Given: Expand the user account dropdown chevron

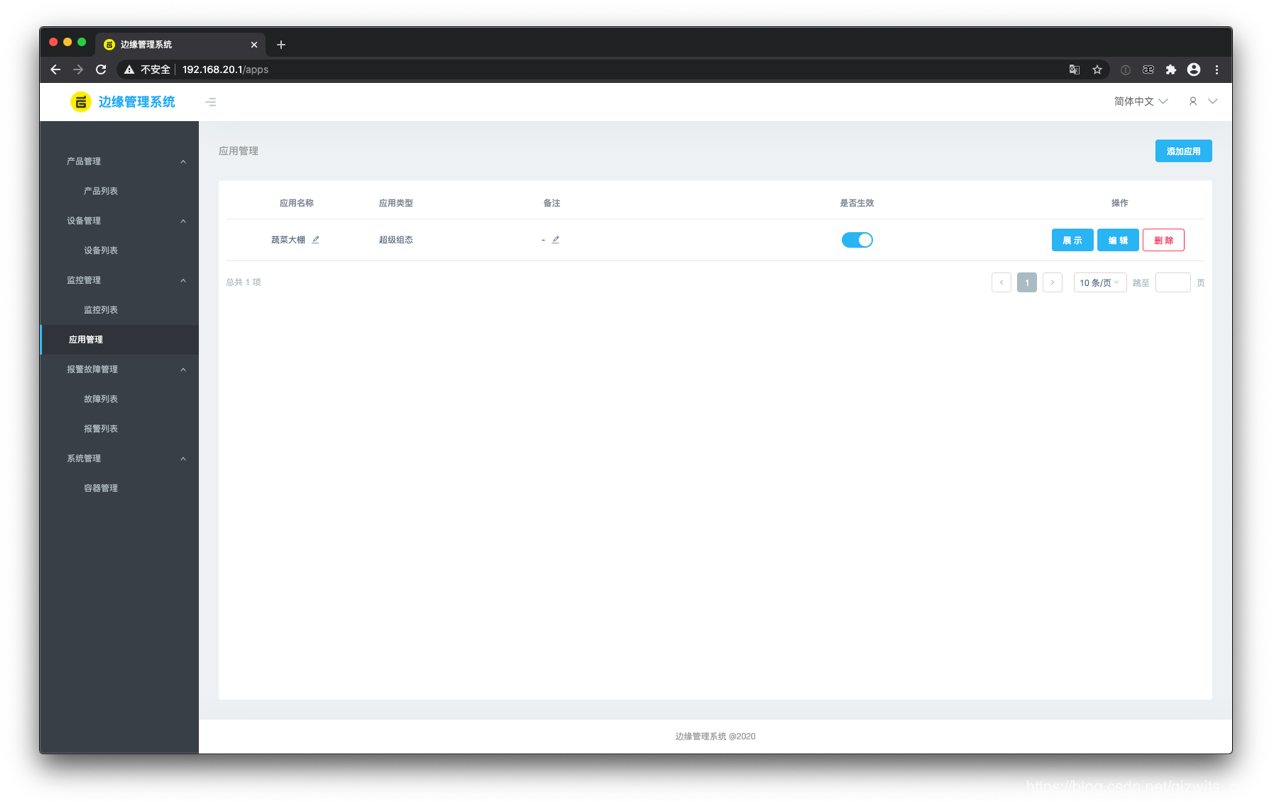Looking at the screenshot, I should pyautogui.click(x=1213, y=101).
